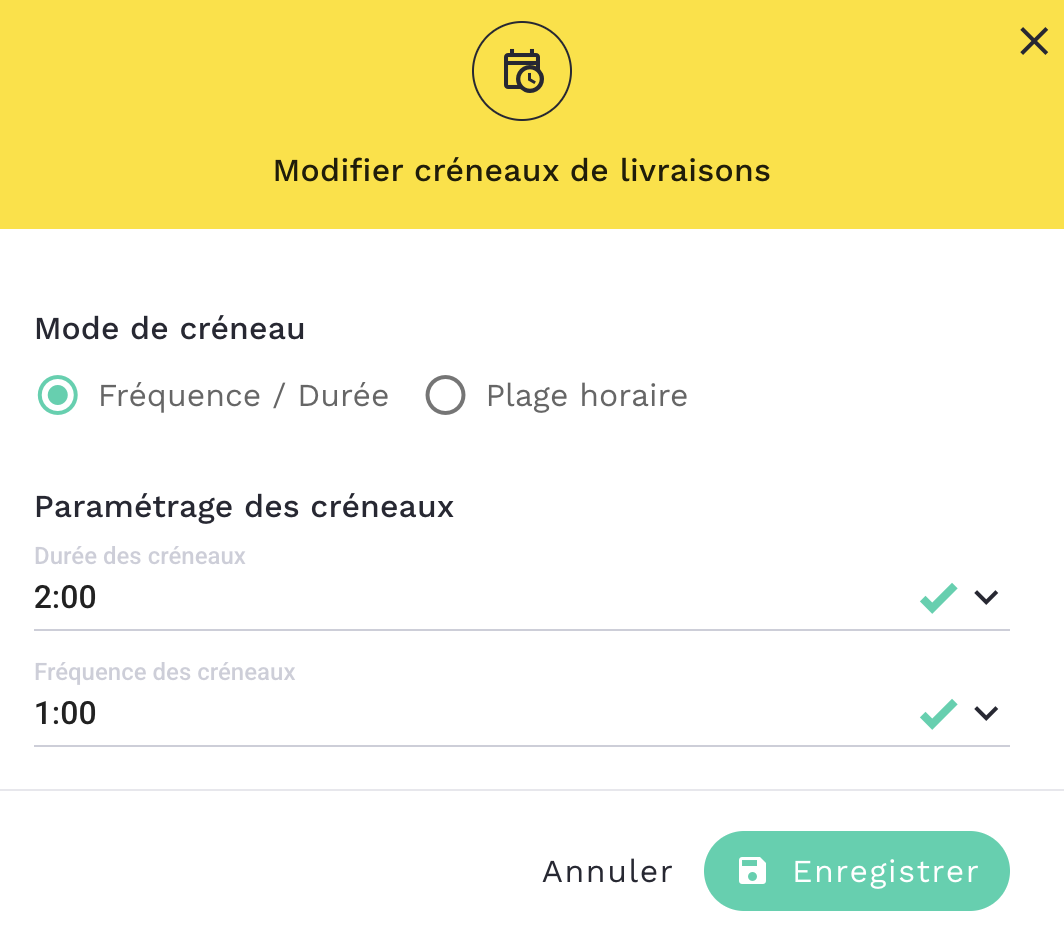Click the Durée des créneaux field label
This screenshot has height=946, width=1064.
pyautogui.click(x=140, y=556)
